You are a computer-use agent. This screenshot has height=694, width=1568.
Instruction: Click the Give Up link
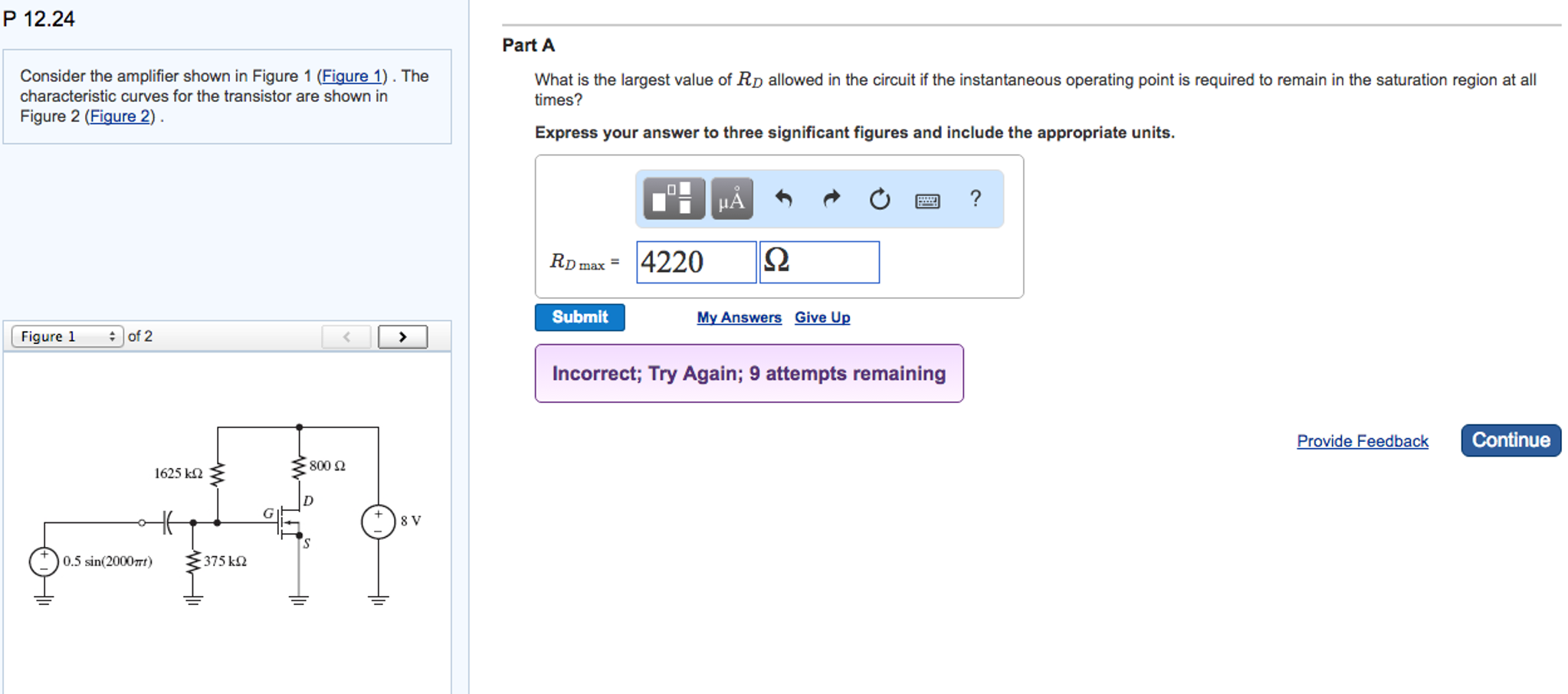(822, 317)
